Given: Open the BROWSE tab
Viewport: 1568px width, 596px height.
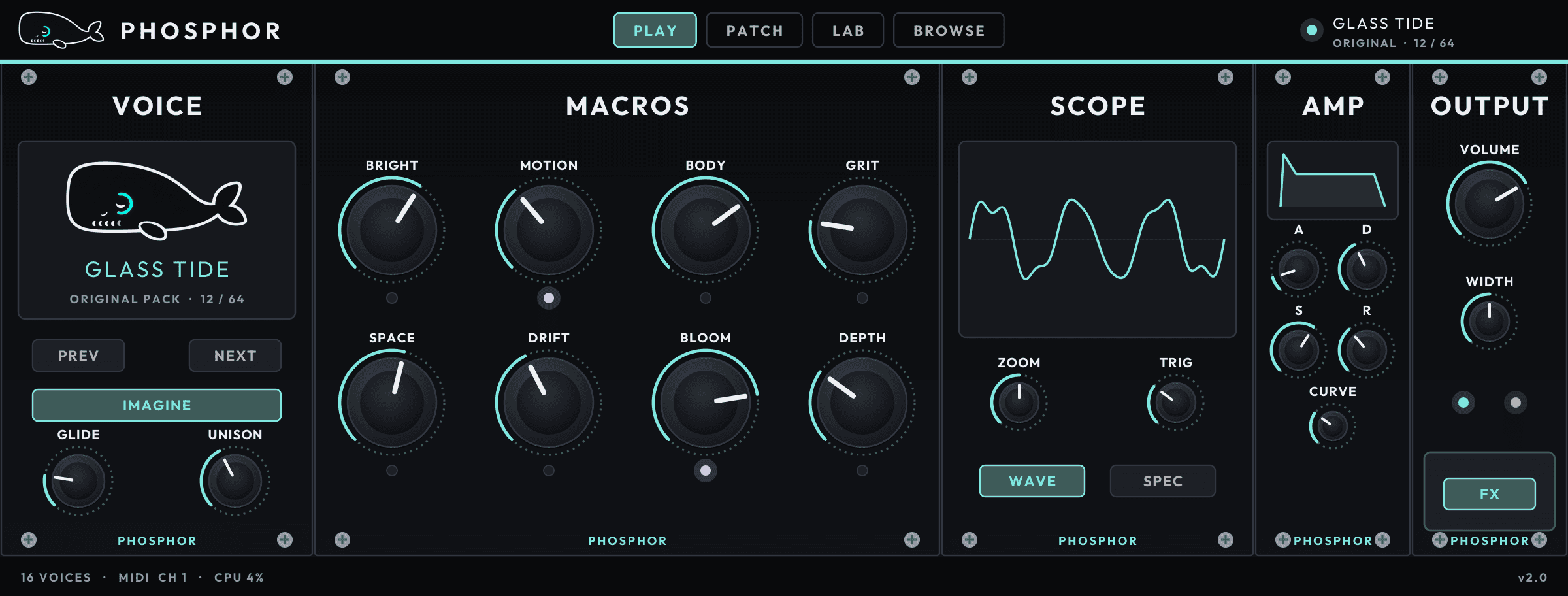Looking at the screenshot, I should [x=949, y=30].
